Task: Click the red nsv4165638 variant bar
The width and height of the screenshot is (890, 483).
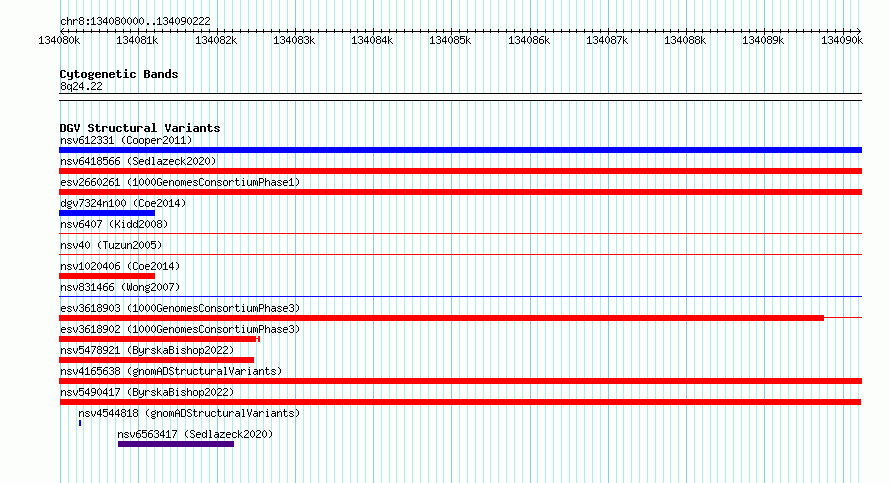Action: pyautogui.click(x=460, y=381)
